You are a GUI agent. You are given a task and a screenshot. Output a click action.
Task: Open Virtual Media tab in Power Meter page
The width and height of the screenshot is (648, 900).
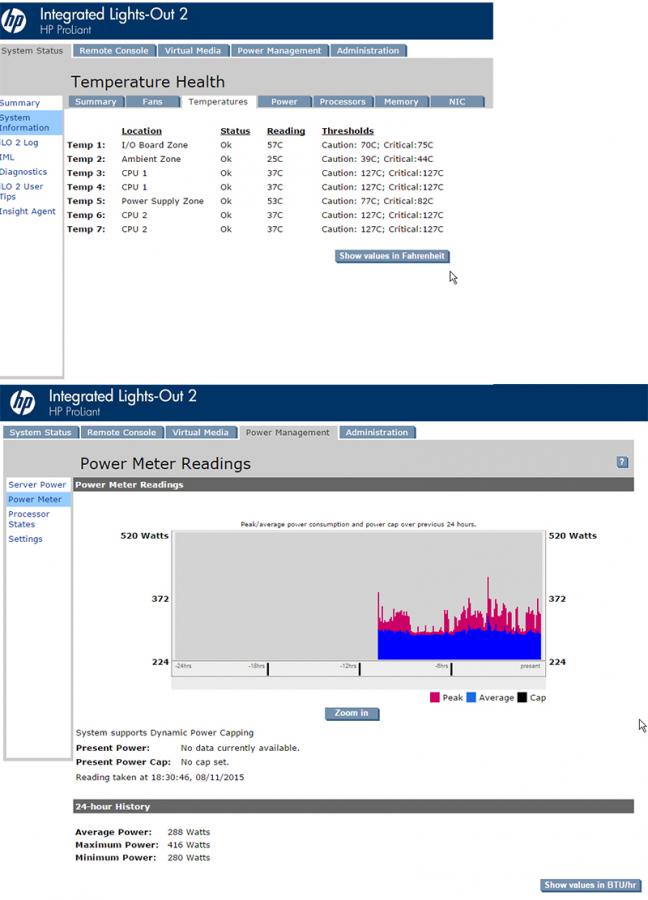200,432
